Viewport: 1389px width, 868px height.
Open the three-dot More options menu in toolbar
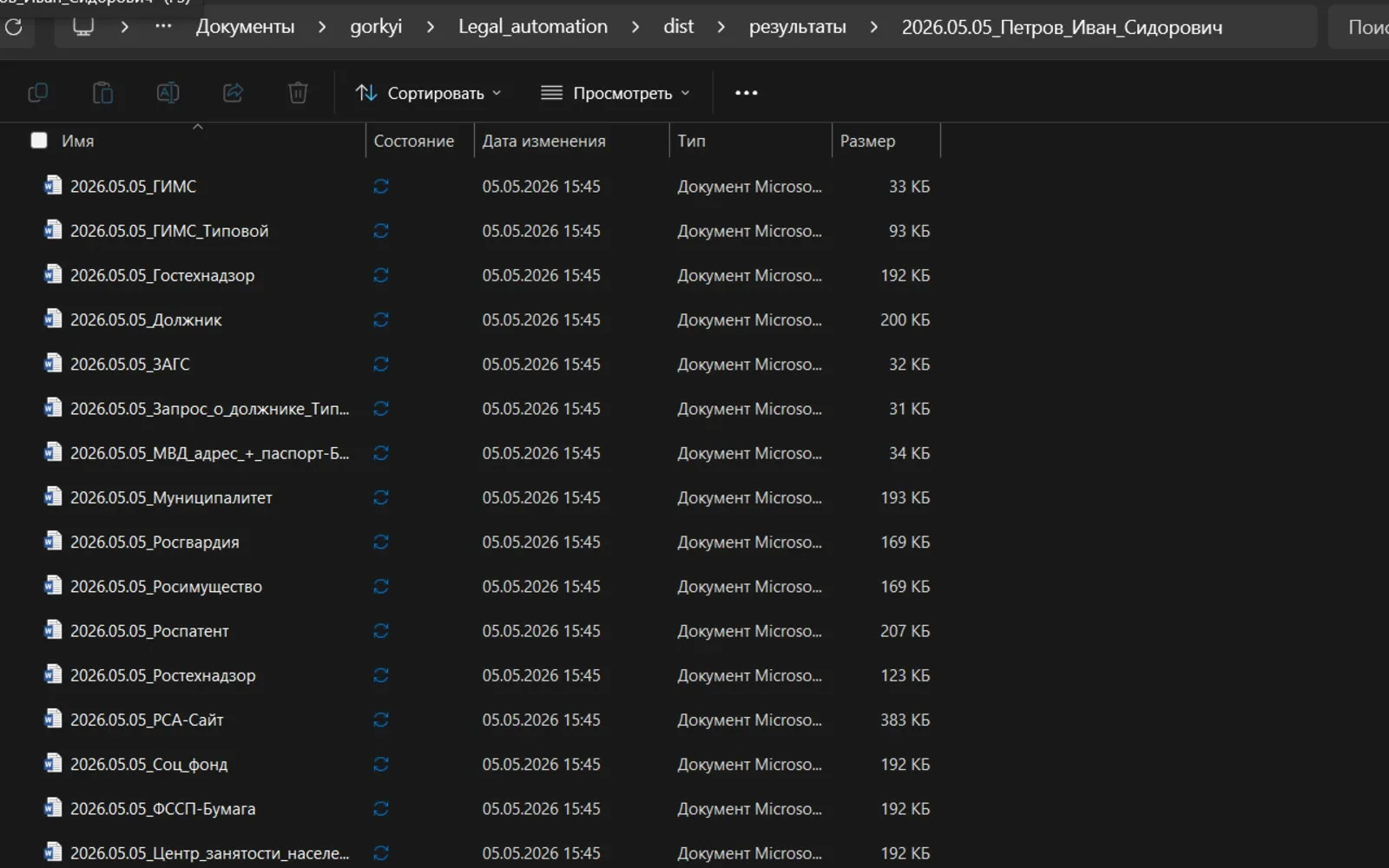click(747, 93)
